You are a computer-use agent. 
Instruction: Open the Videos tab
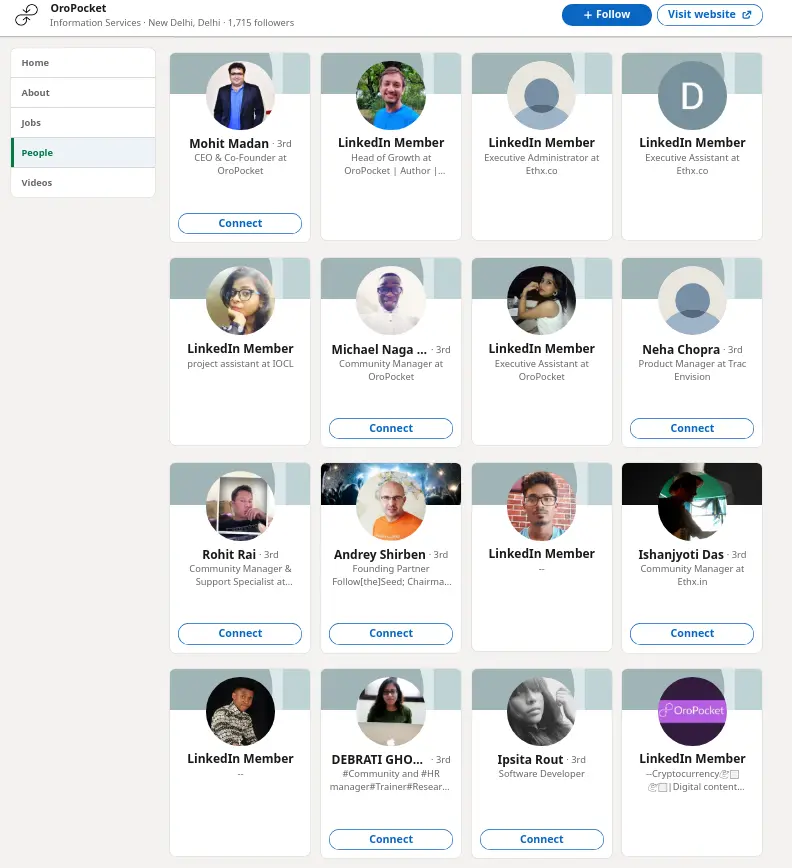83,182
